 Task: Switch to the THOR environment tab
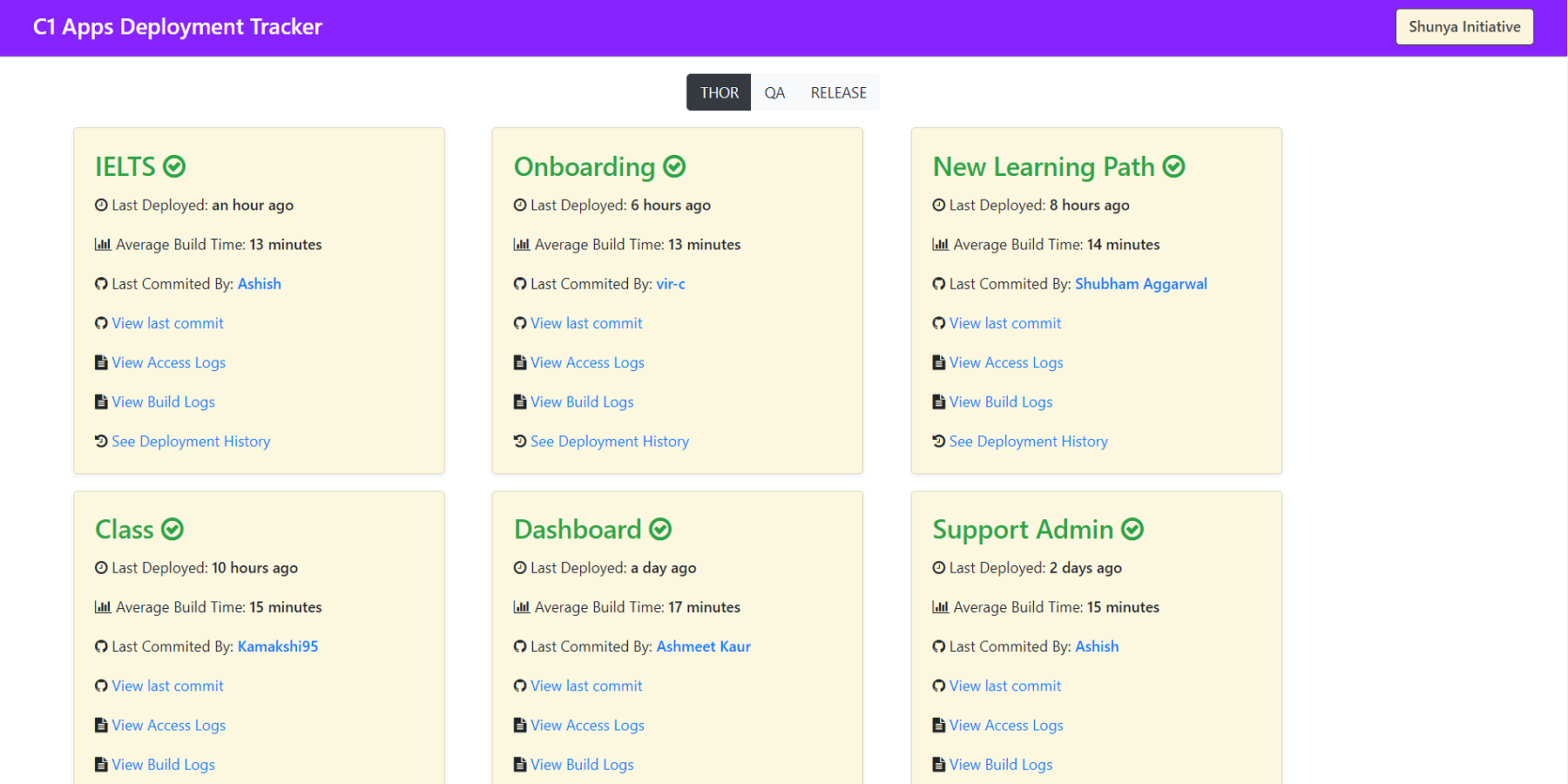point(719,92)
